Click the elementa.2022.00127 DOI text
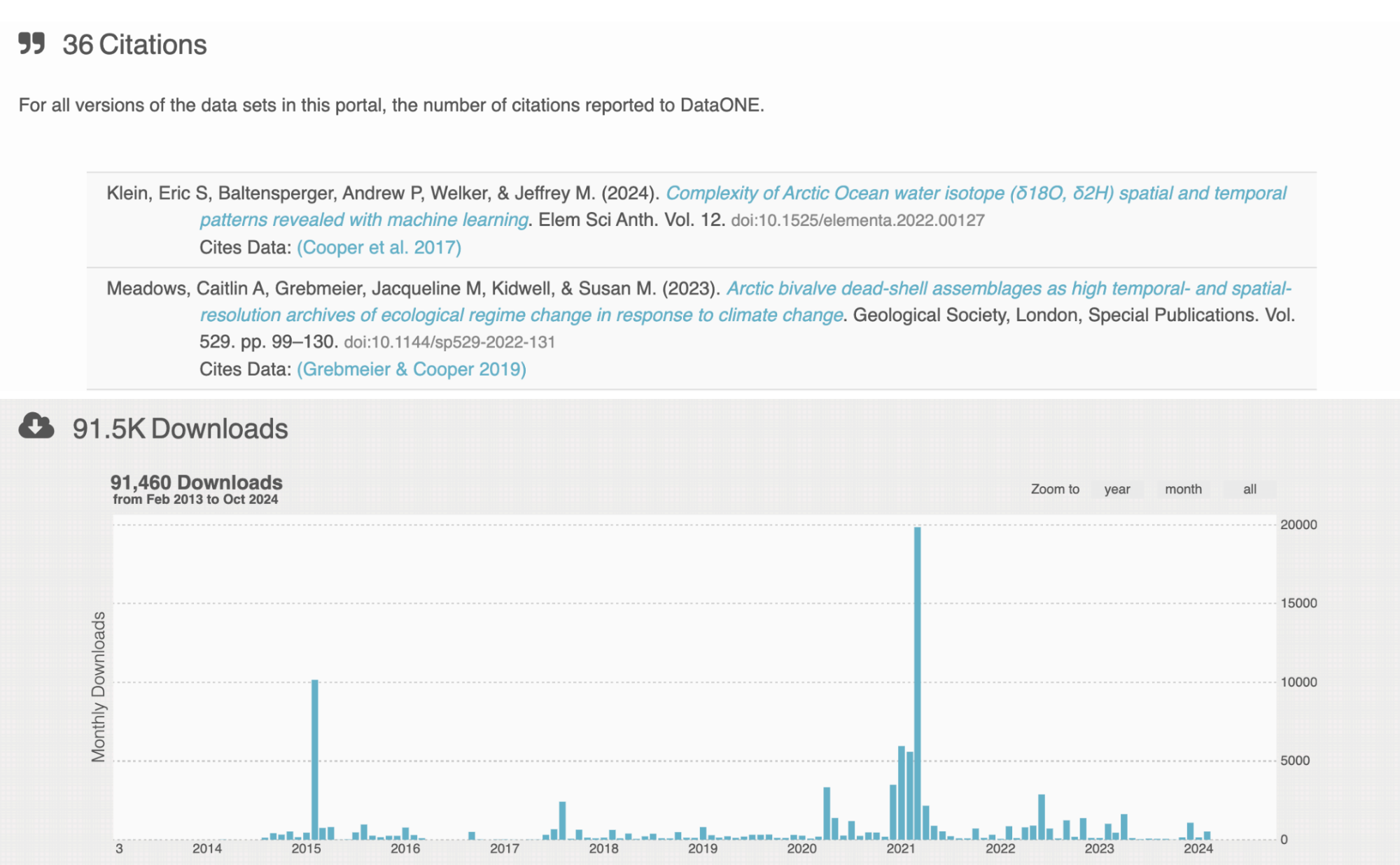Image resolution: width=1400 pixels, height=865 pixels. [857, 221]
